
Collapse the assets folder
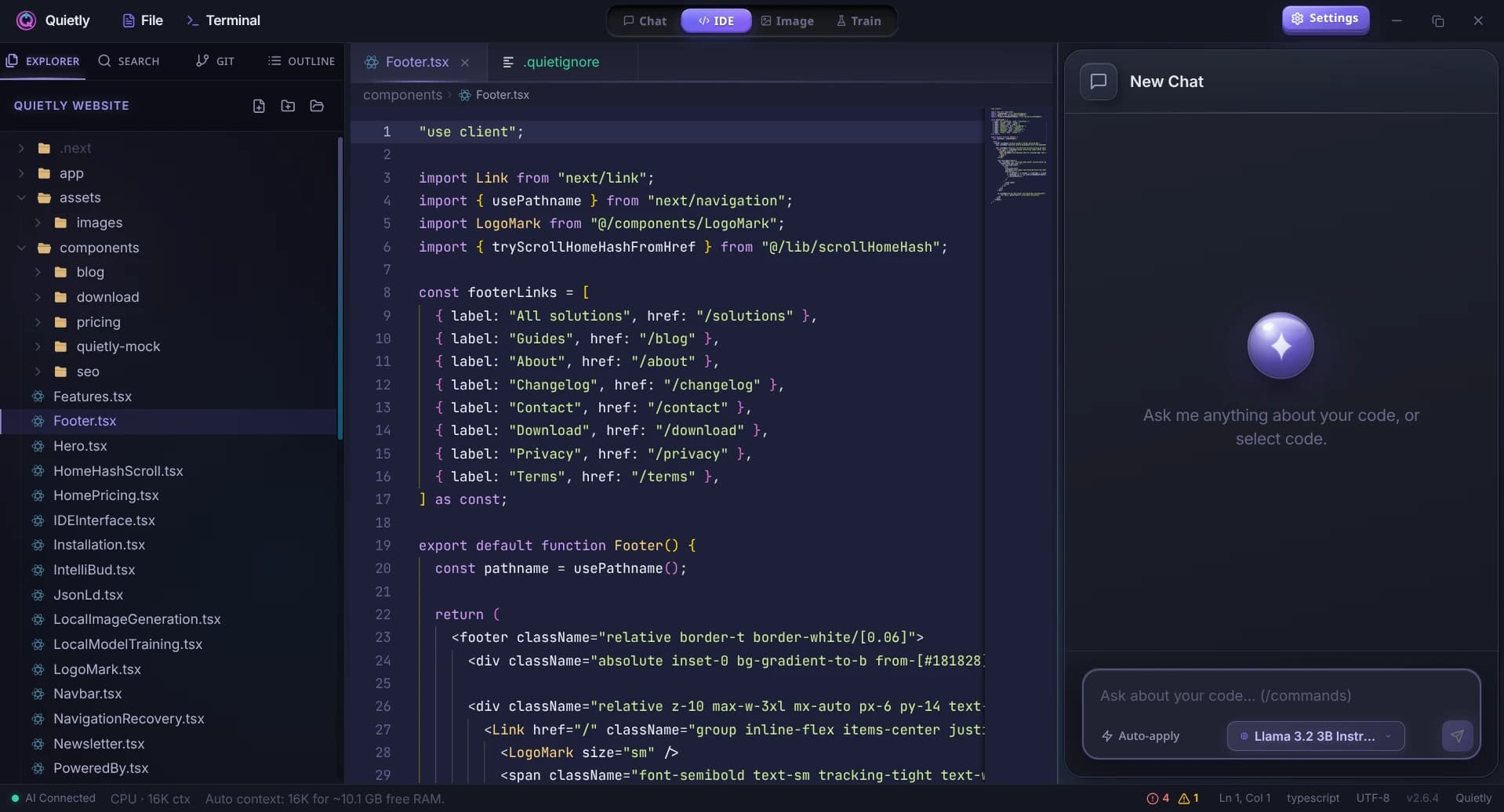[x=21, y=198]
